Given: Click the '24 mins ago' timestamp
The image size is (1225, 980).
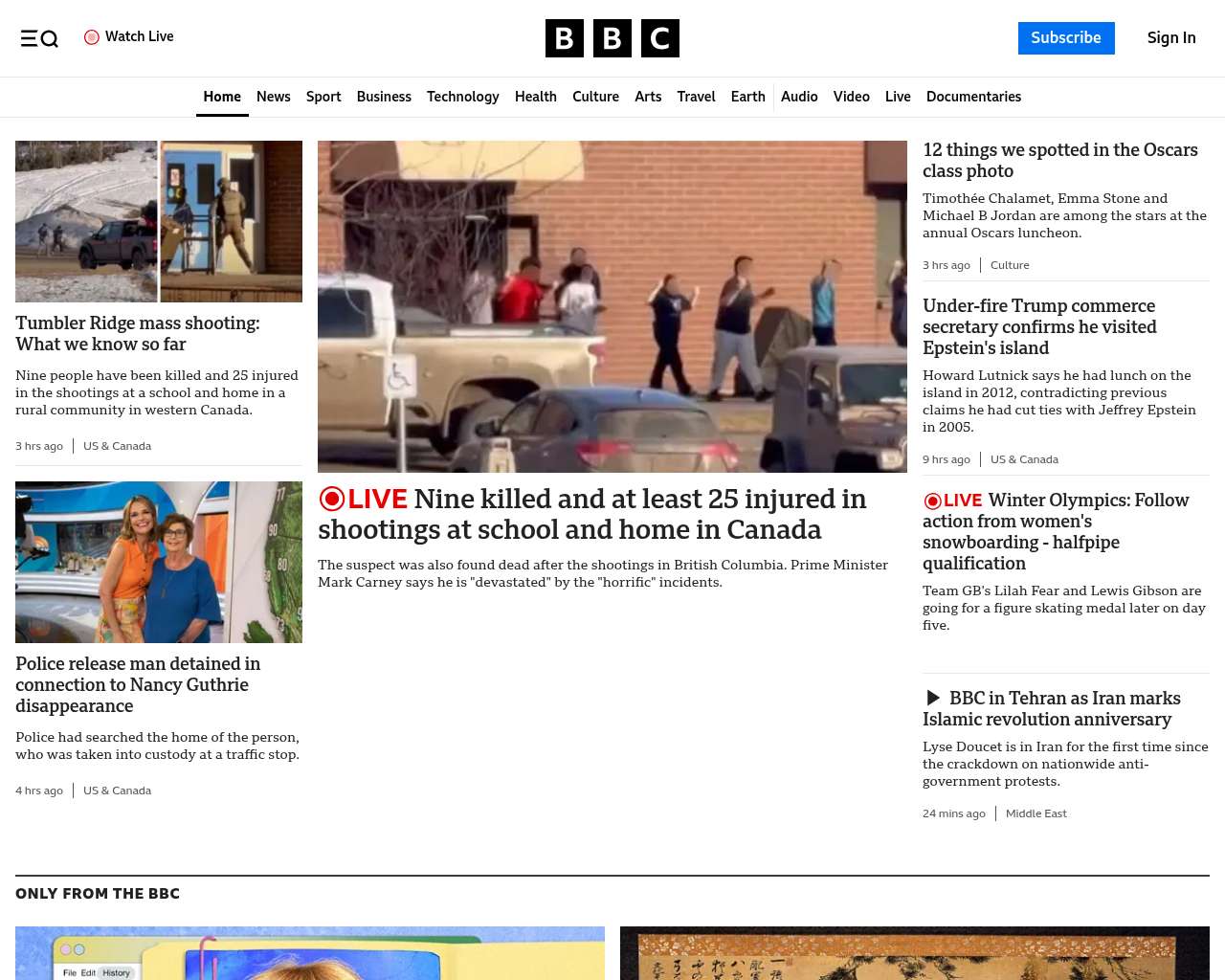Looking at the screenshot, I should [x=954, y=813].
